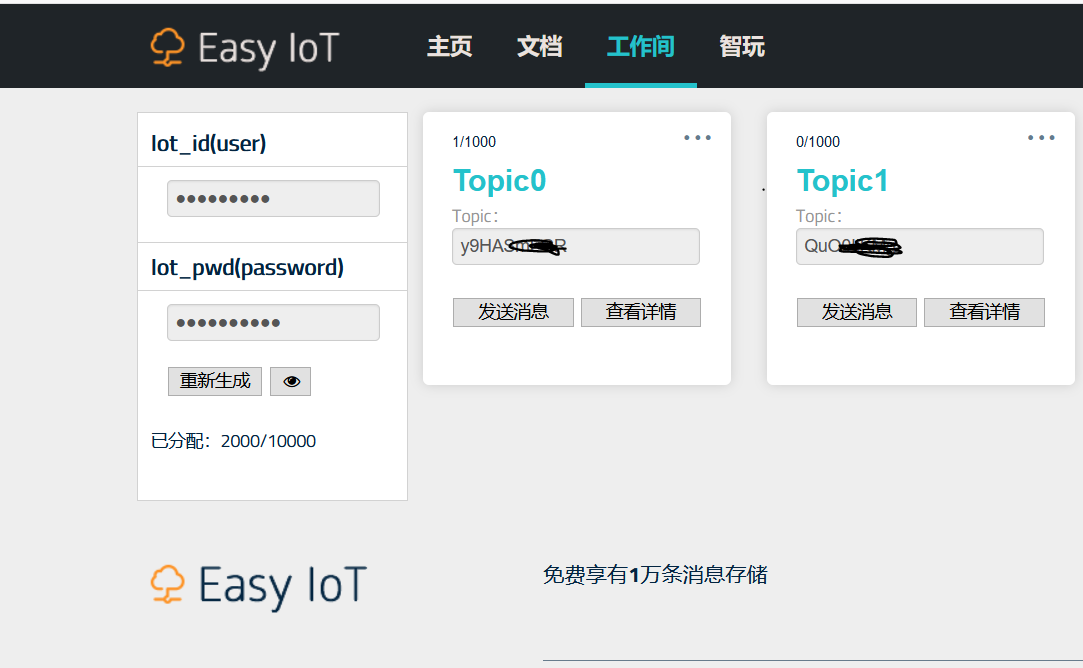Click the Easy IoT logo in header
The height and width of the screenshot is (668, 1083).
[x=245, y=48]
